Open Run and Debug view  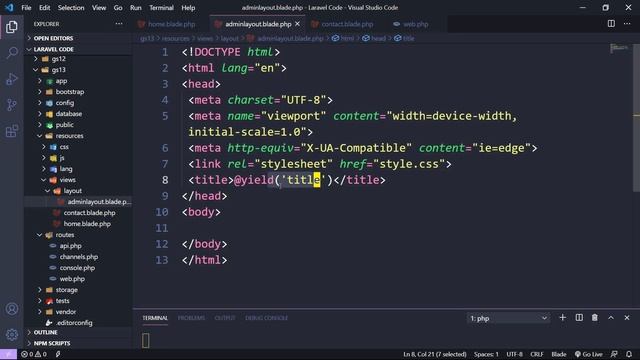12,79
